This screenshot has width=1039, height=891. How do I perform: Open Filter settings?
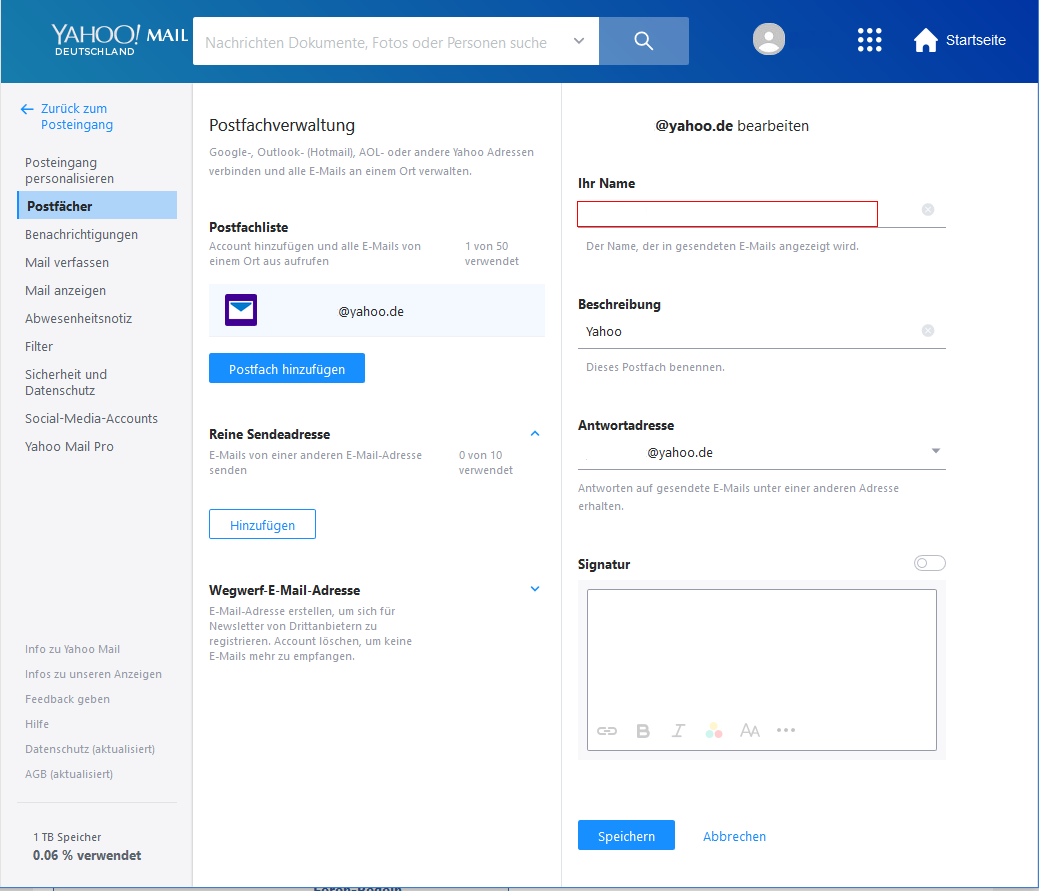coord(38,346)
